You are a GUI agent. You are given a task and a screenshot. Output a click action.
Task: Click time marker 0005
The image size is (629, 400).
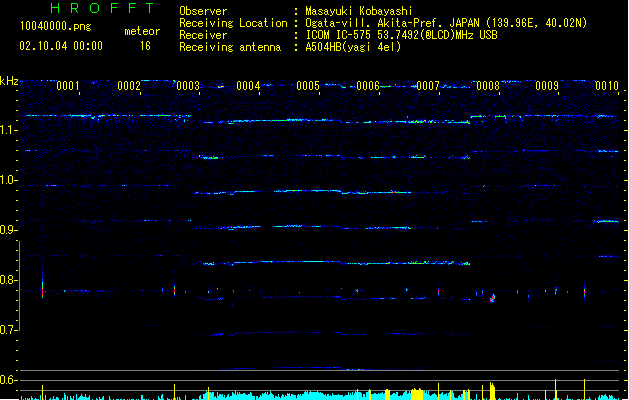pos(308,86)
